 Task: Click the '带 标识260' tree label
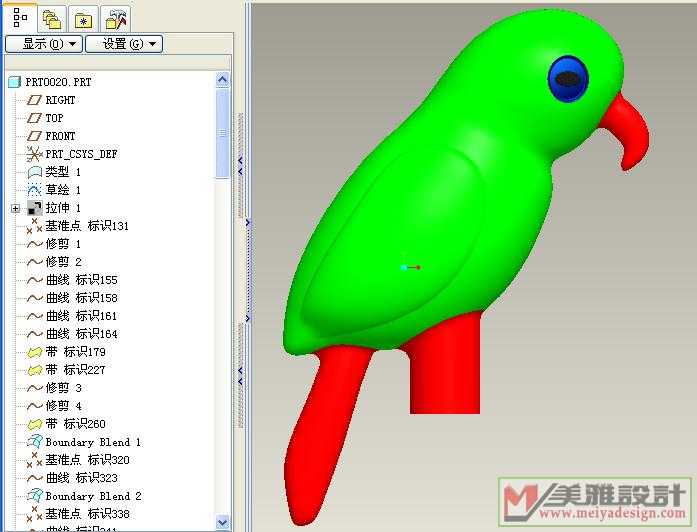click(76, 424)
